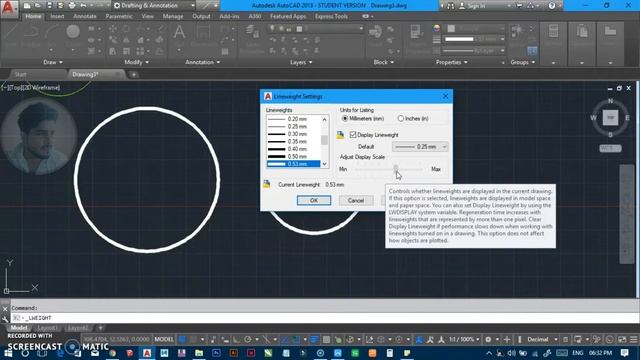
Task: Expand the Modify panel flyout
Action: point(136,62)
